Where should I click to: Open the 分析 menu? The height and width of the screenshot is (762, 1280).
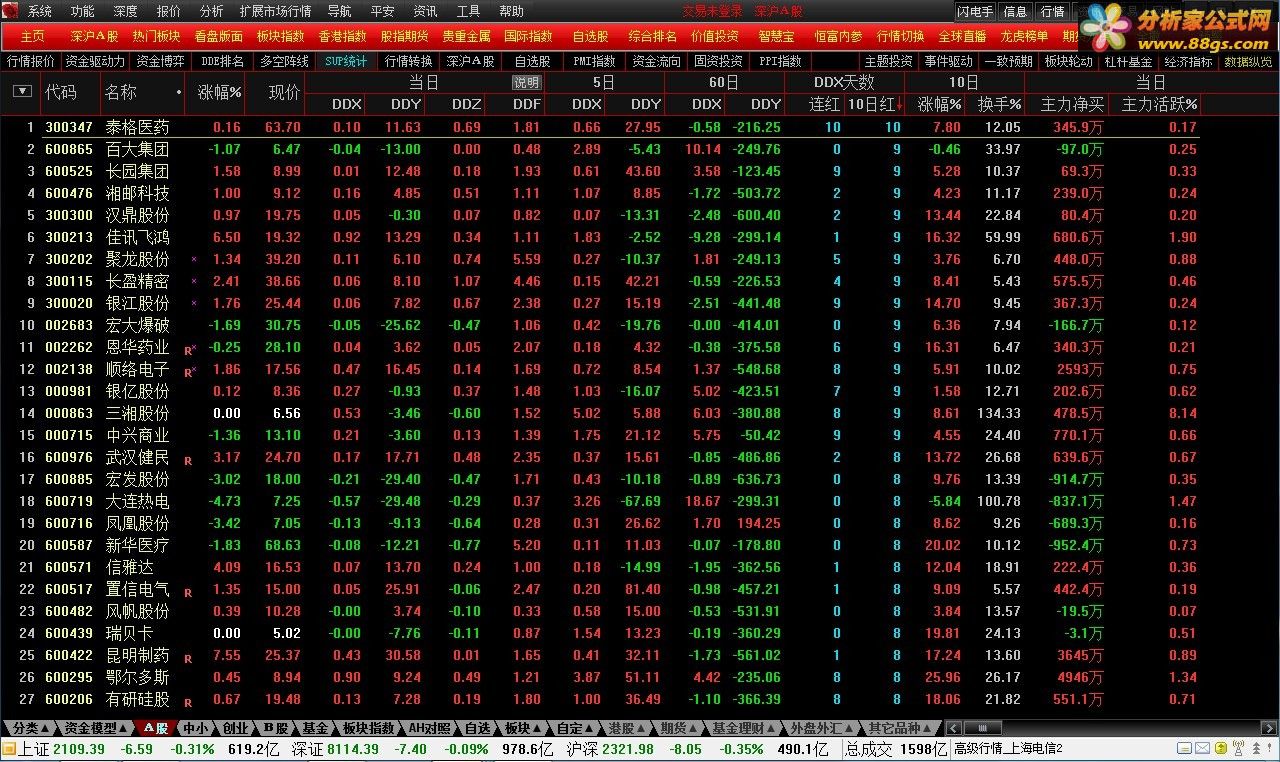[x=212, y=12]
